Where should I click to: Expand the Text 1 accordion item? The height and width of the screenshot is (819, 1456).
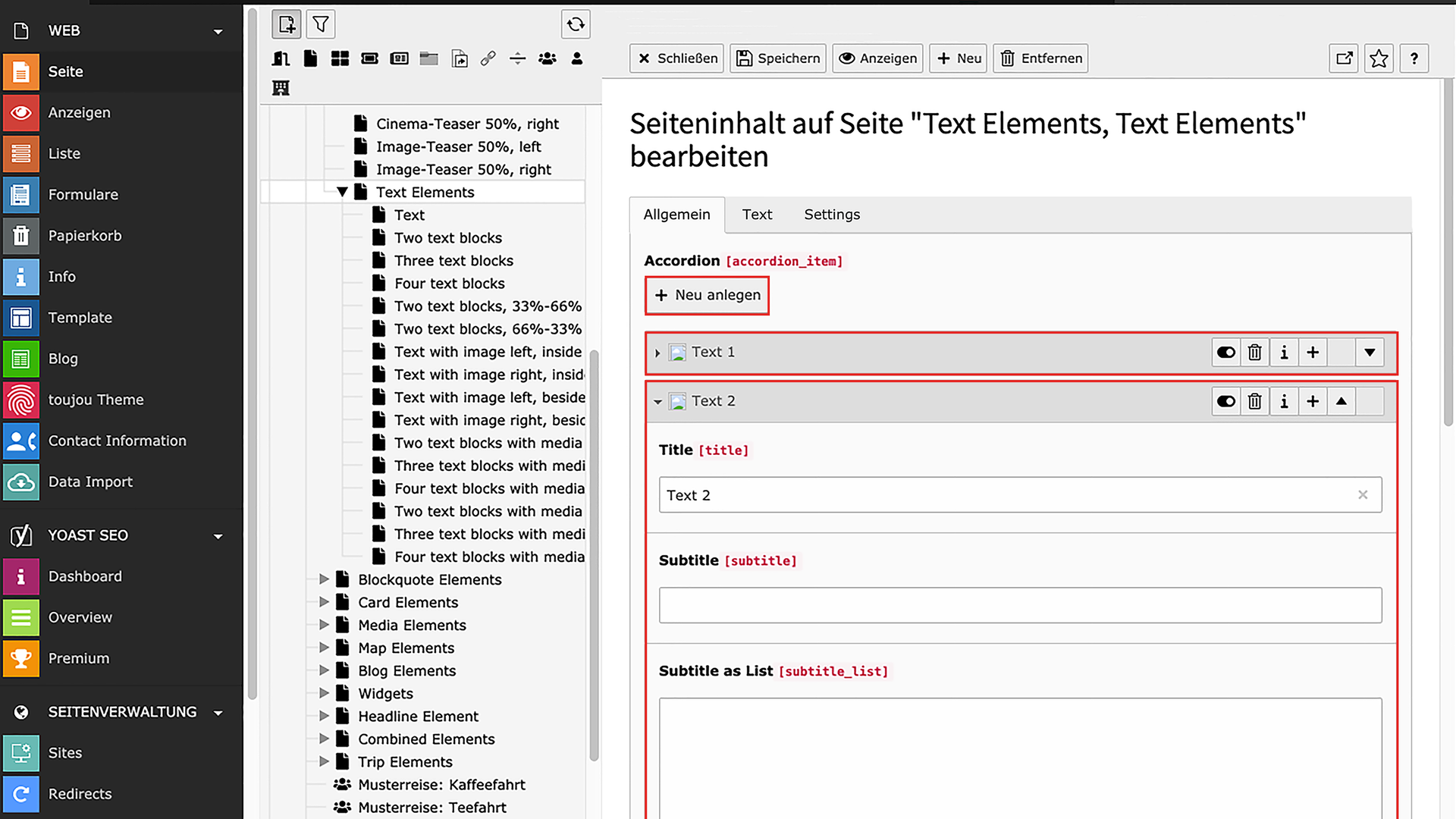[657, 353]
